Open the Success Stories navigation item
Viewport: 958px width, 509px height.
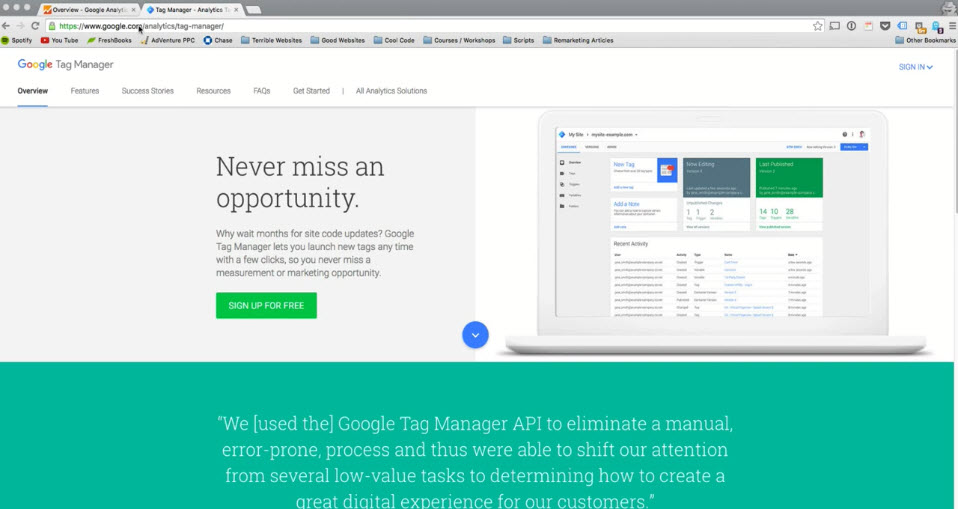(147, 91)
